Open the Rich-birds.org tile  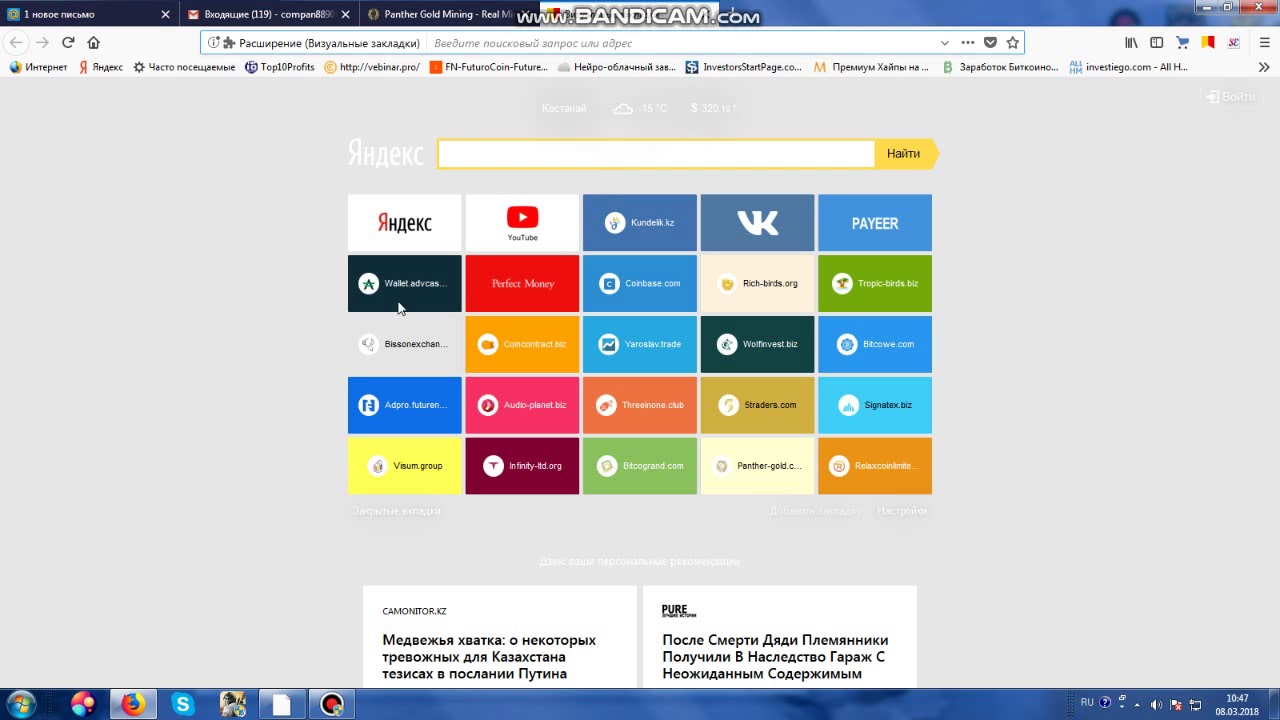(x=757, y=283)
